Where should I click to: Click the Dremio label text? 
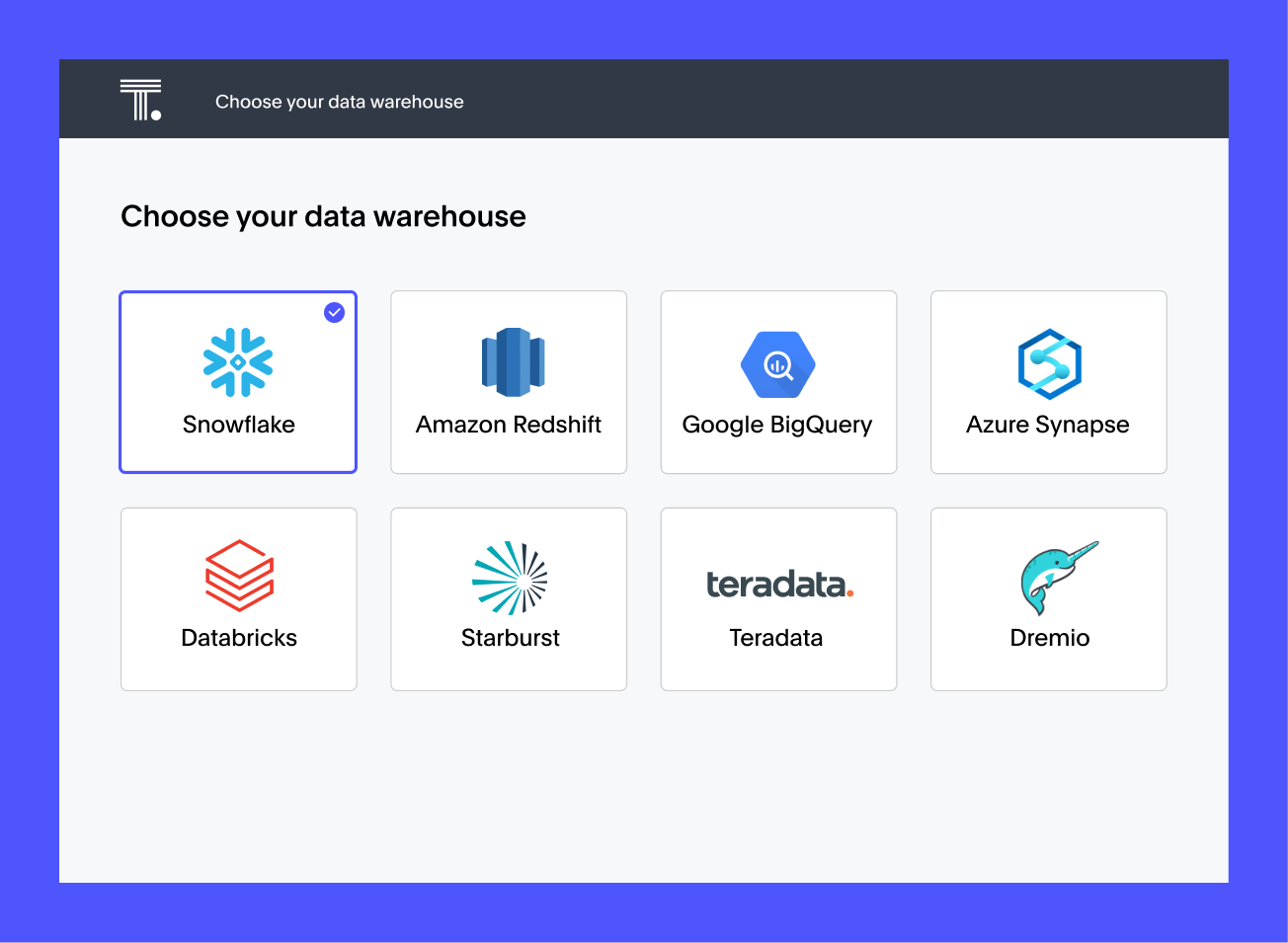1049,637
